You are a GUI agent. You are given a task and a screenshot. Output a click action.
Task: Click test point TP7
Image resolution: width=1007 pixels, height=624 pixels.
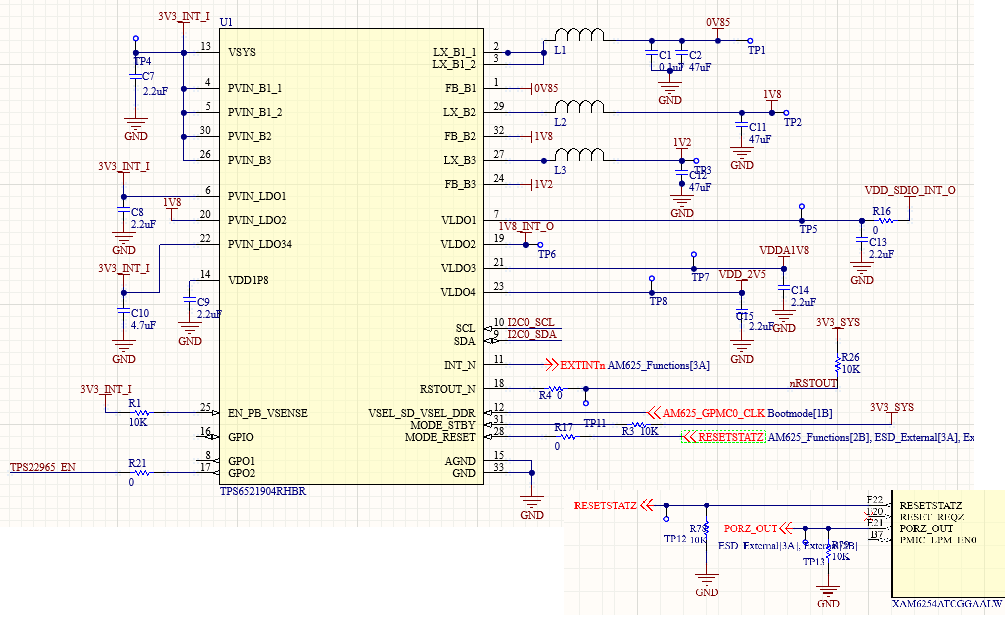tap(694, 255)
